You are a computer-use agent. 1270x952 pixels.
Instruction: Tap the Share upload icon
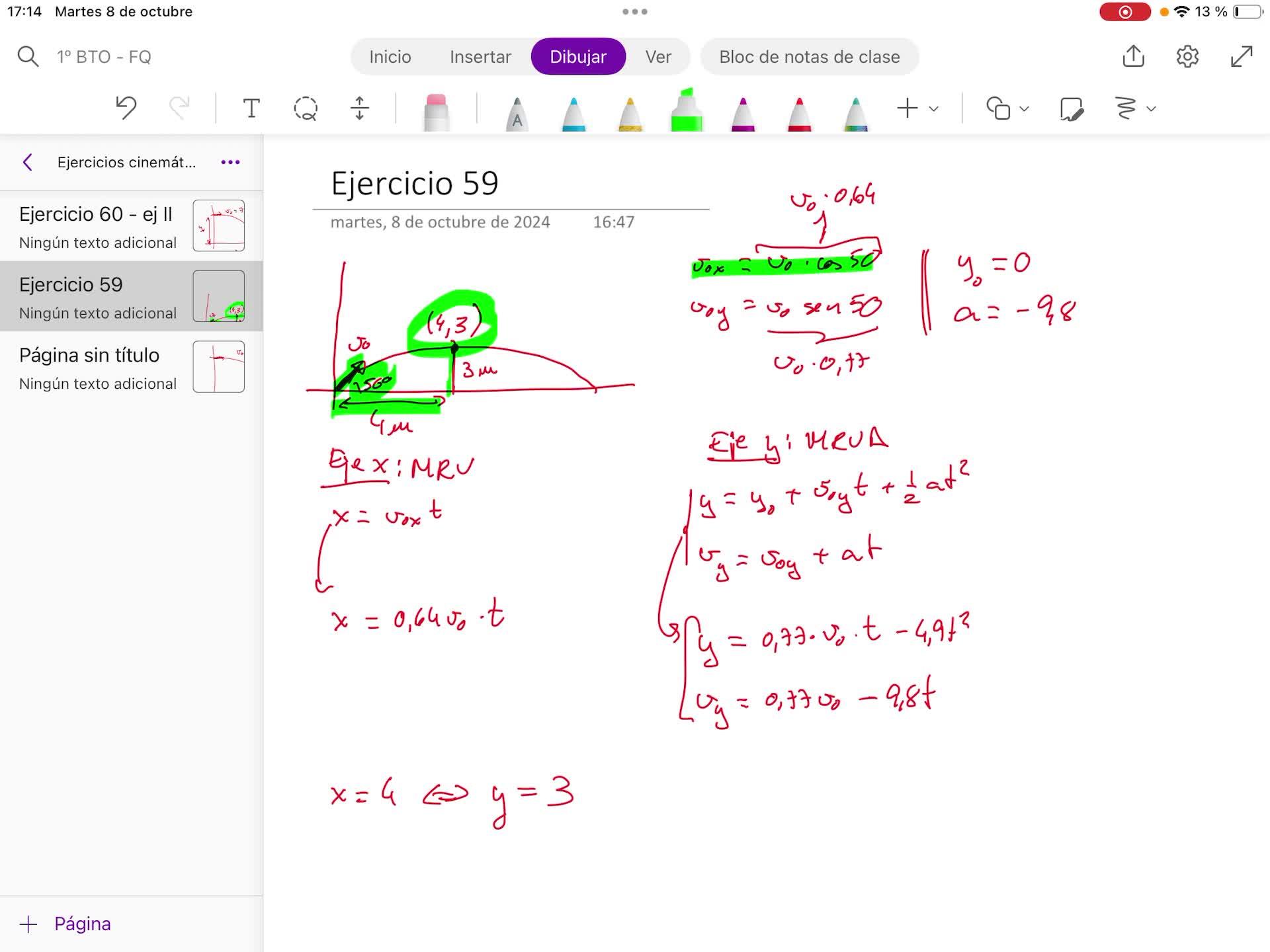click(1133, 57)
